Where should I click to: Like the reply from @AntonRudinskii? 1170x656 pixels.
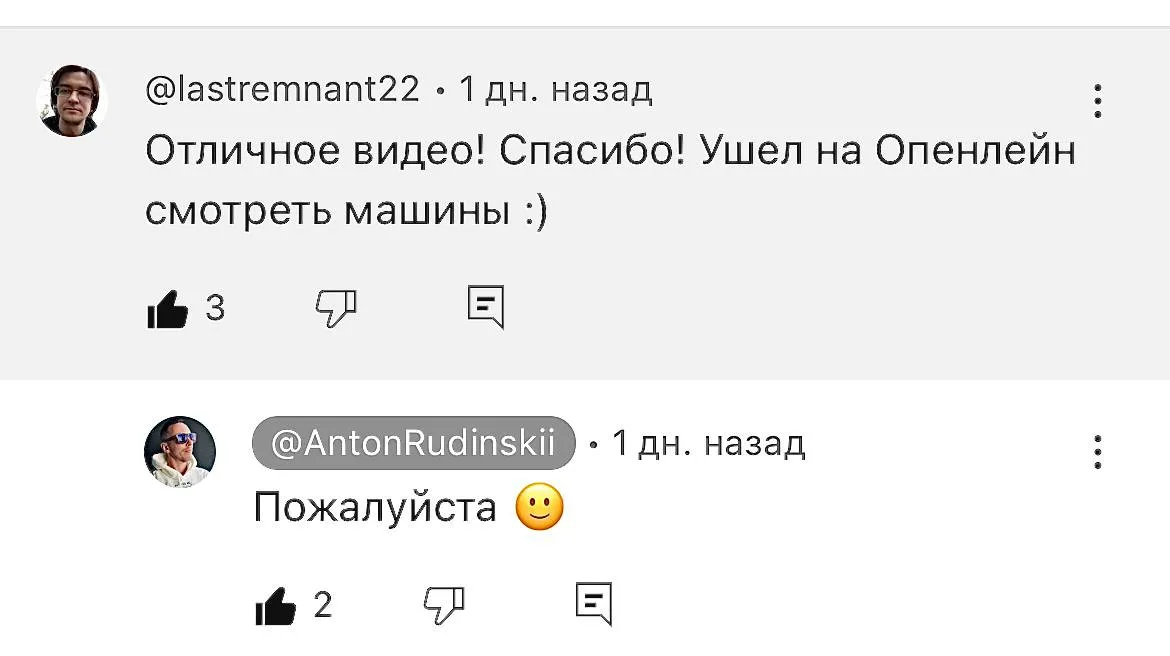coord(277,605)
